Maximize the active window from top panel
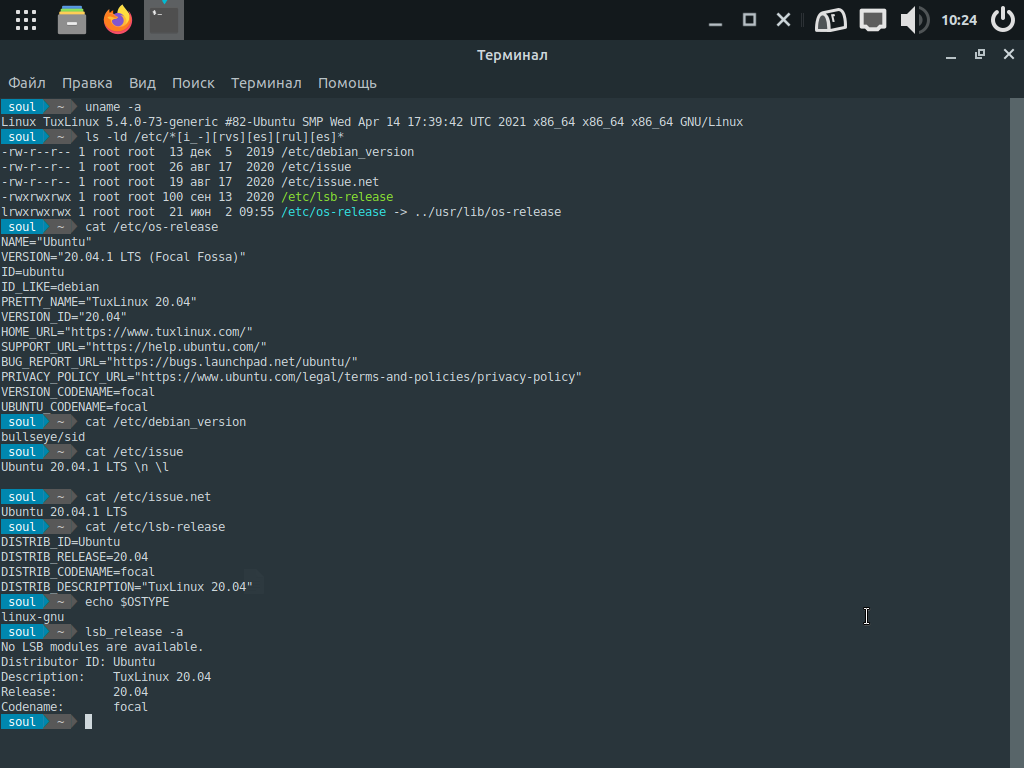The height and width of the screenshot is (768, 1024). point(750,20)
